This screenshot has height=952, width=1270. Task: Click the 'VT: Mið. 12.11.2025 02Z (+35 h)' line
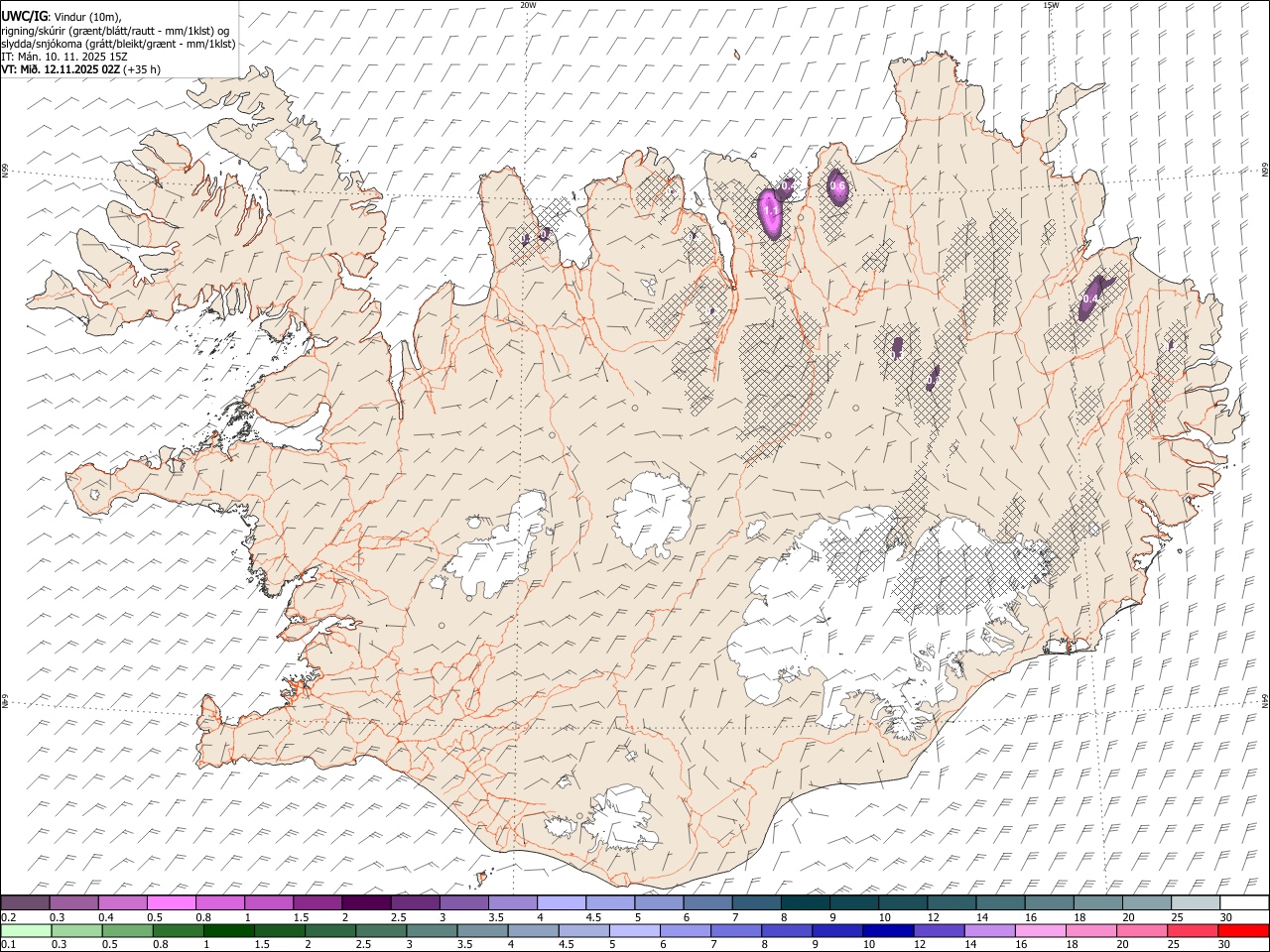pos(80,69)
